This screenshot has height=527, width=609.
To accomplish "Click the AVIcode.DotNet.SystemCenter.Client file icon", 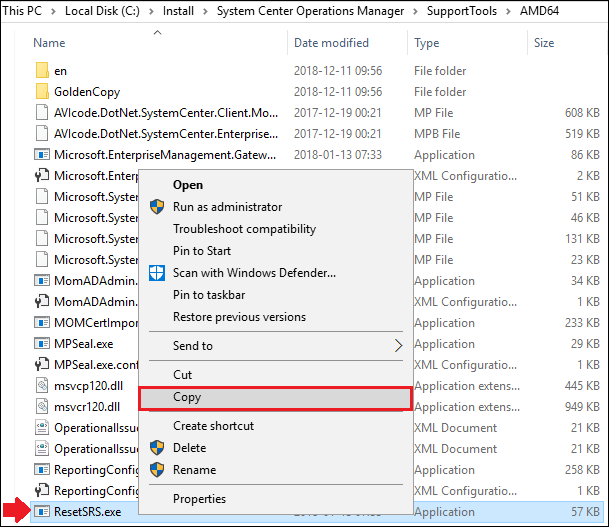I will point(42,113).
